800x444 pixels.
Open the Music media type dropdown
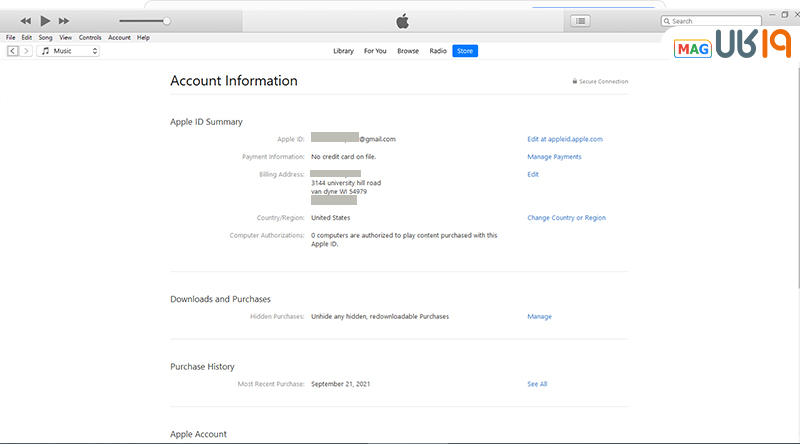pyautogui.click(x=68, y=51)
